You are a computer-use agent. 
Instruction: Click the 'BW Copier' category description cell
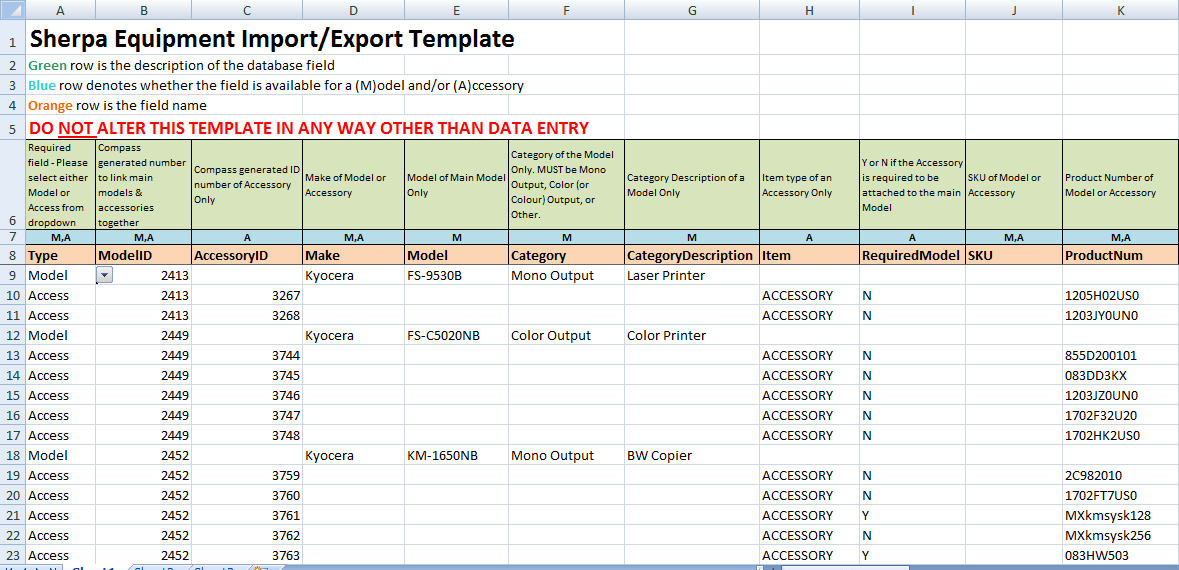[x=692, y=456]
